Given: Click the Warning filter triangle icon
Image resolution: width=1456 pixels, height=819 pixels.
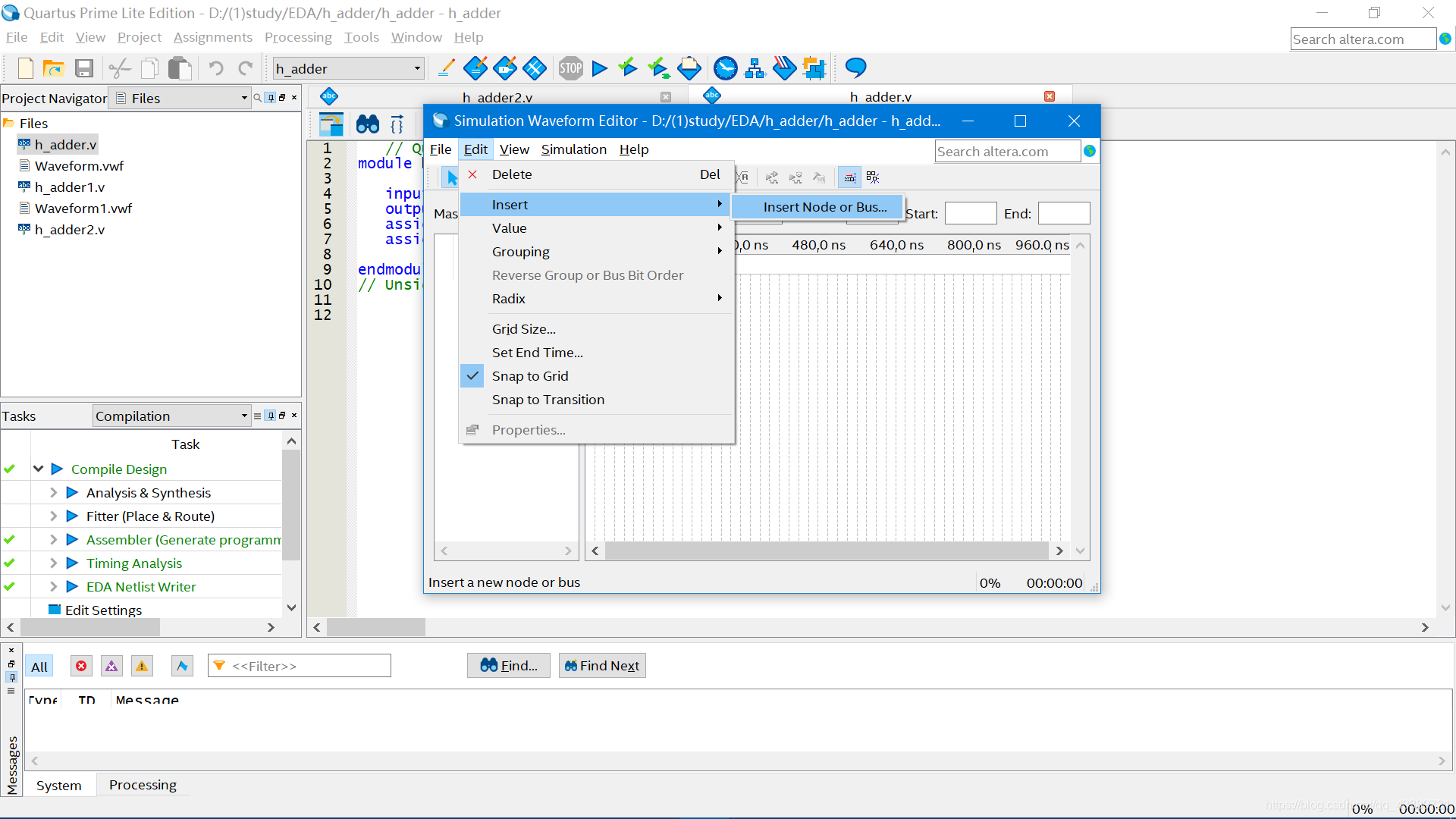Looking at the screenshot, I should [x=142, y=666].
